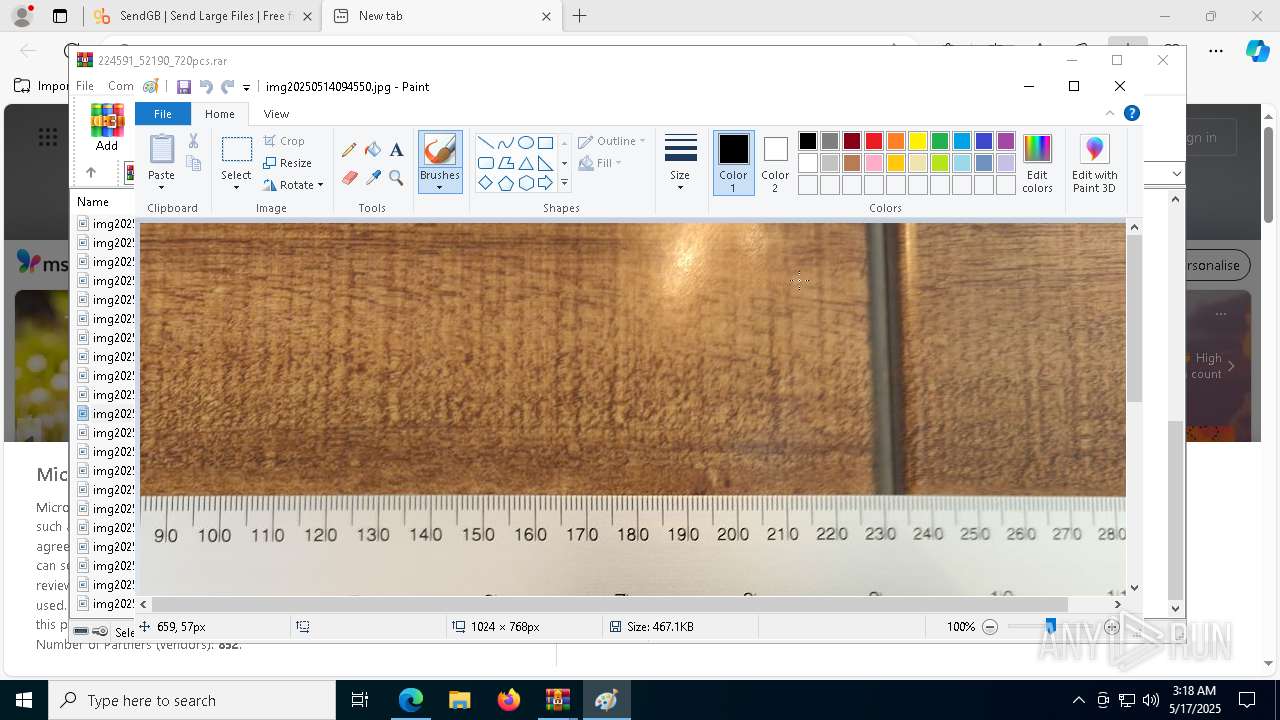Collapse the ribbon with chevron

(1109, 113)
